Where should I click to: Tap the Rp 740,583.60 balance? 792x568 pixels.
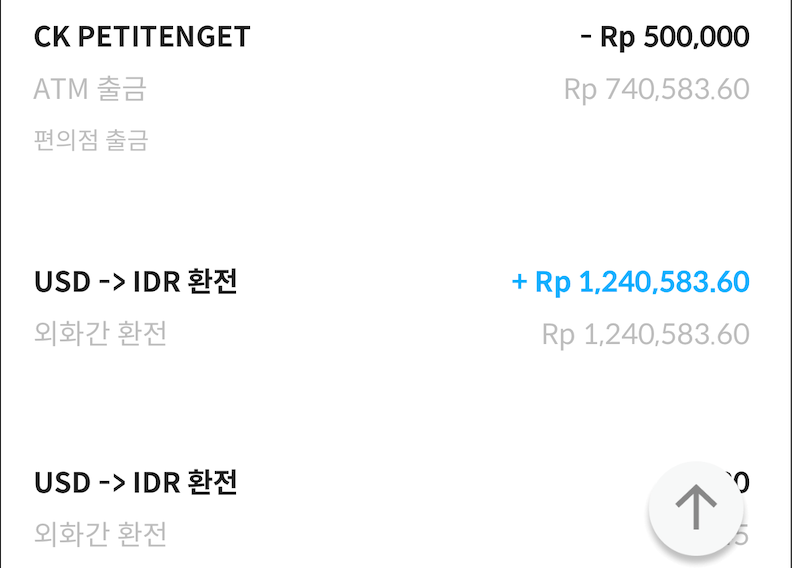click(657, 90)
